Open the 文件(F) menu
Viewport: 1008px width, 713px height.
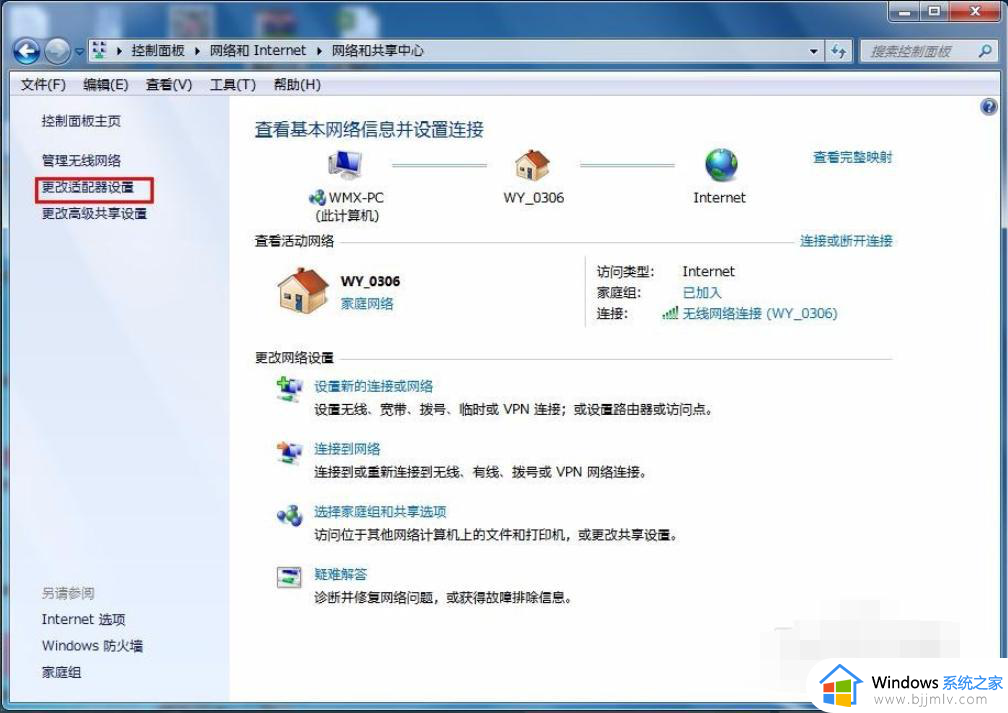[43, 84]
